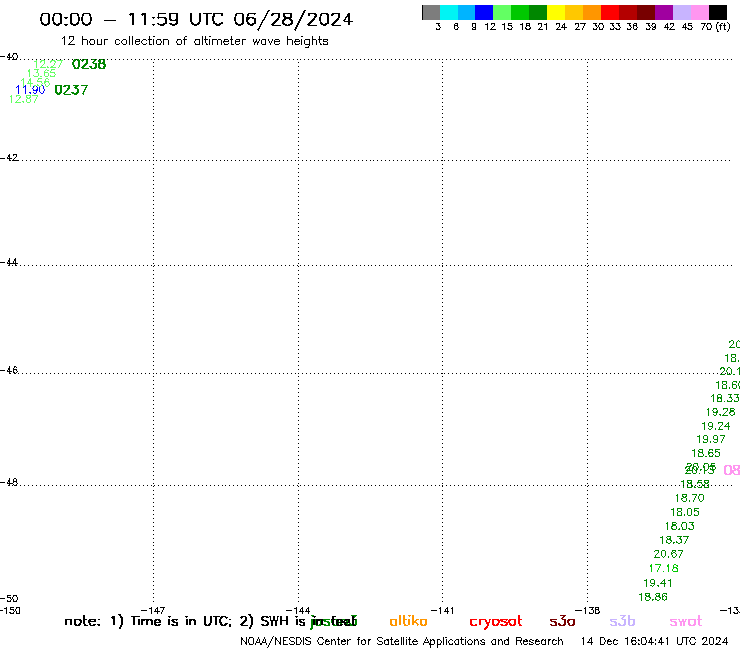Click the 'swot' satellite legend label
The height and width of the screenshot is (650, 740).
point(686,622)
